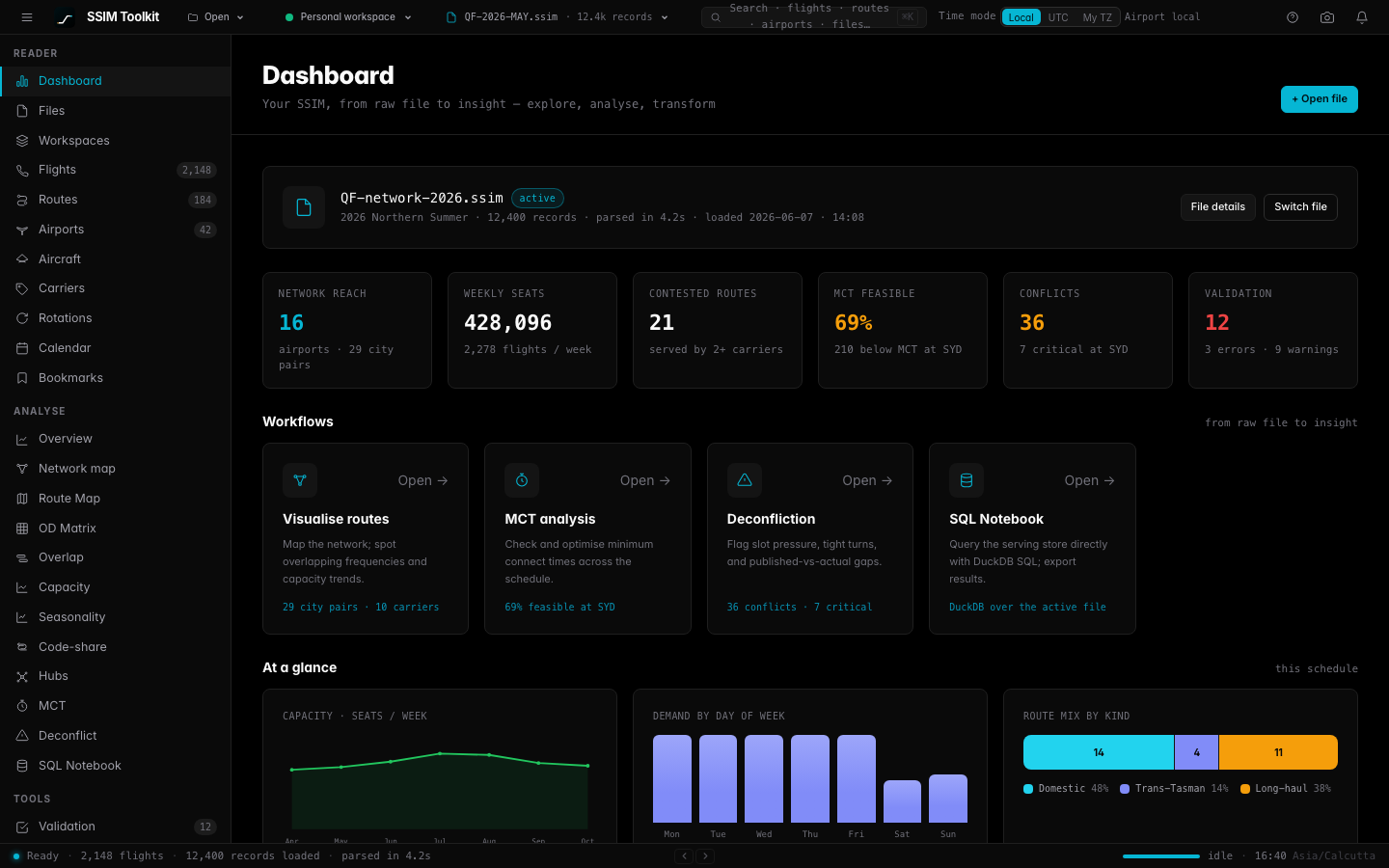1389x868 pixels.
Task: Click the search input field
Action: pyautogui.click(x=814, y=17)
